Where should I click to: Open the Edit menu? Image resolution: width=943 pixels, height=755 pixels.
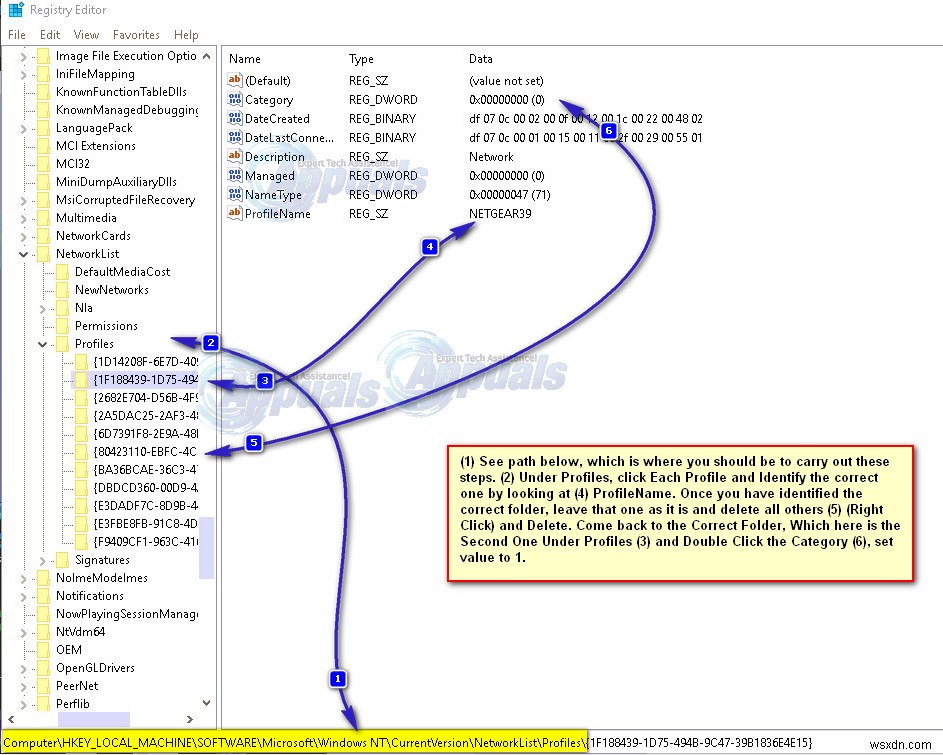49,34
